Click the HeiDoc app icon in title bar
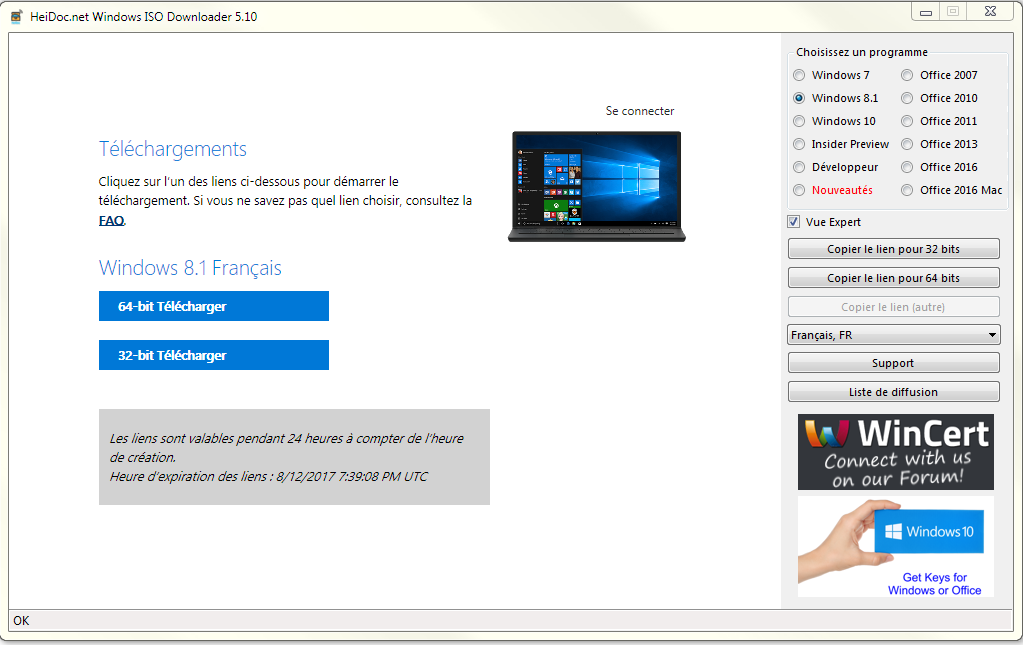The height and width of the screenshot is (645, 1023). (17, 17)
